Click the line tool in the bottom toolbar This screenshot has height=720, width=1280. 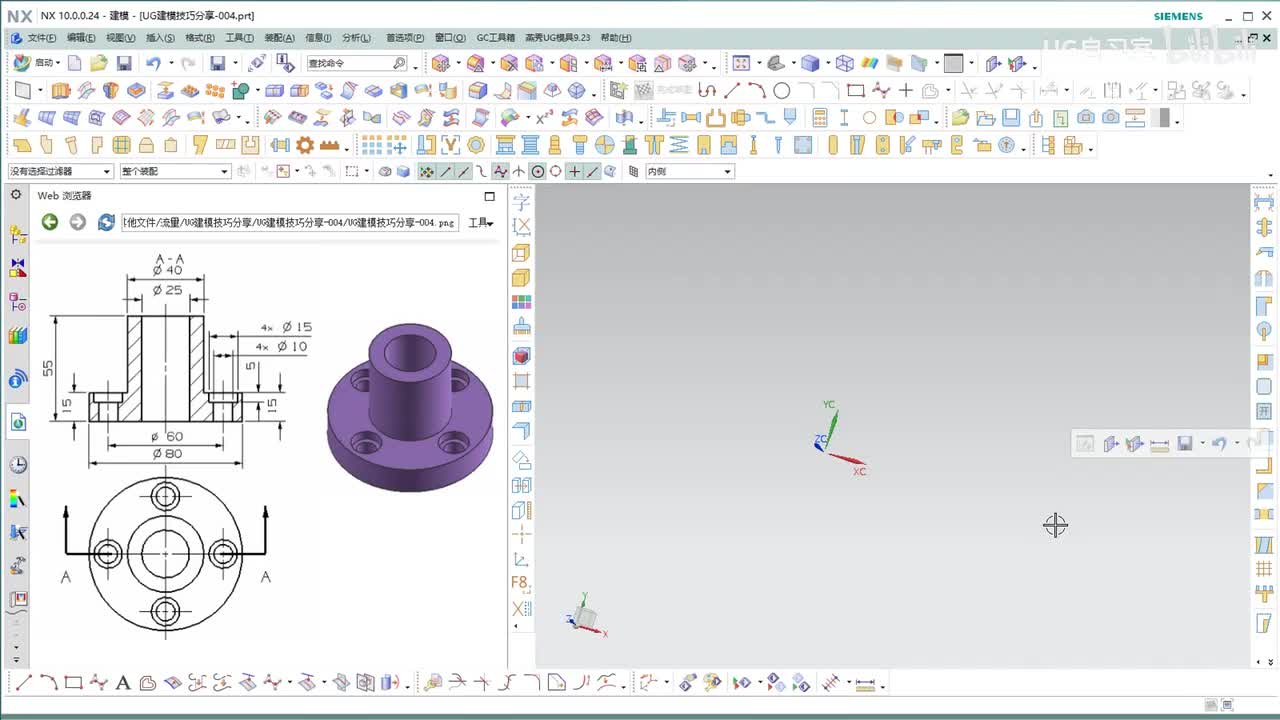click(24, 683)
